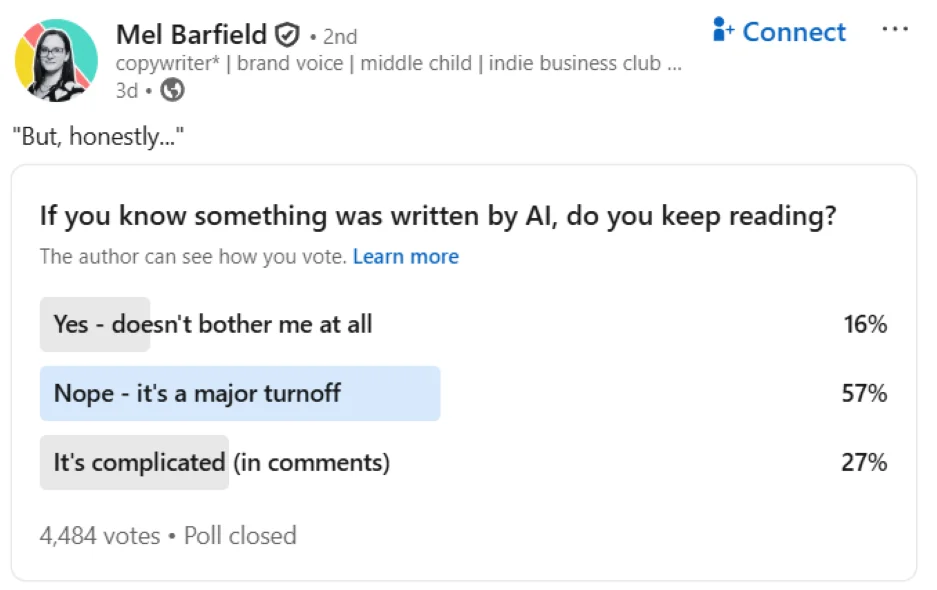
Task: Open the three-dot options menu on the post
Action: (x=895, y=29)
